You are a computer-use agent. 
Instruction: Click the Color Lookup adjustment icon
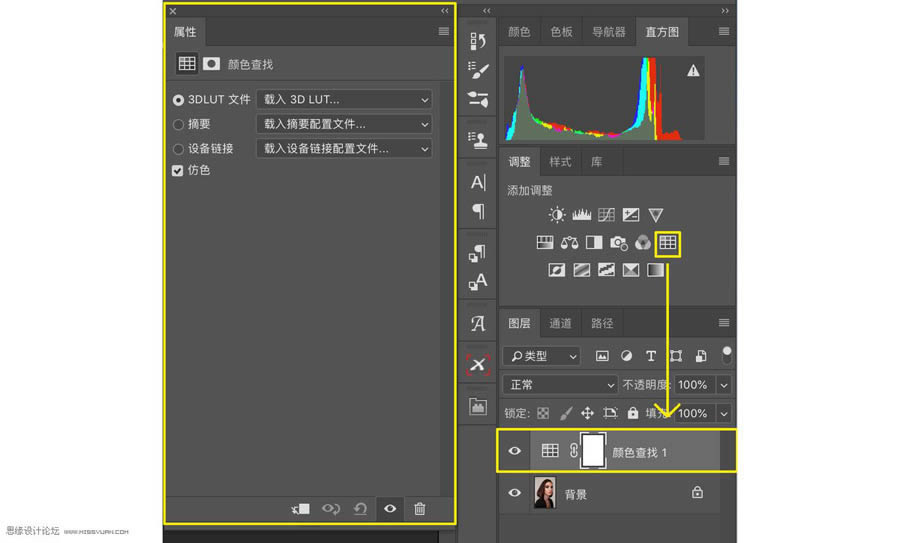667,242
